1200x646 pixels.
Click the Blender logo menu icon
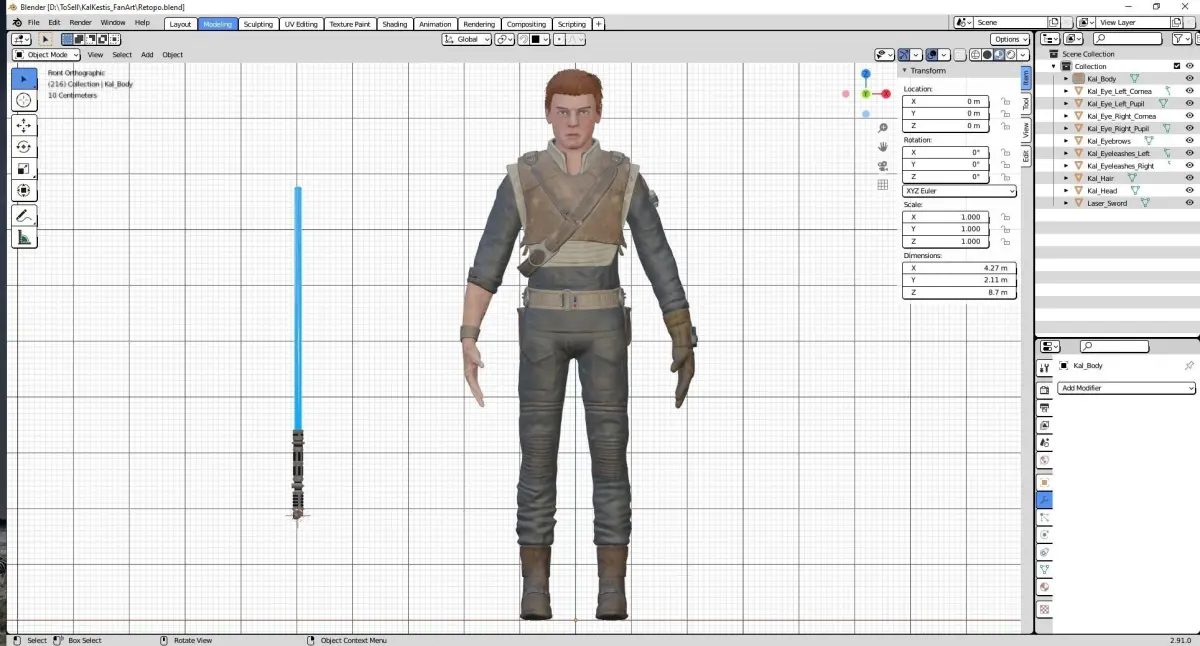click(x=17, y=22)
